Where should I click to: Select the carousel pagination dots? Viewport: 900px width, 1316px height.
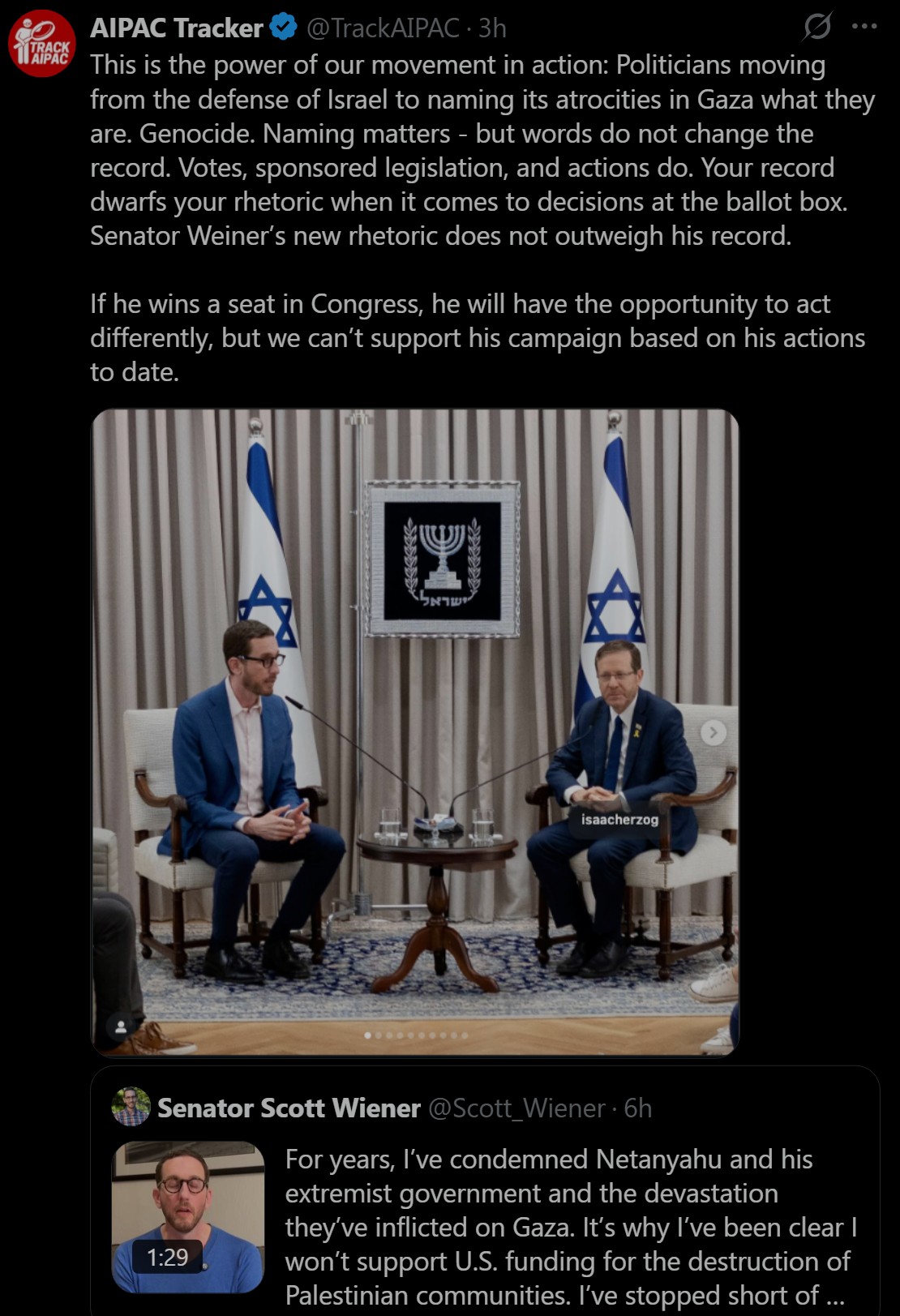tap(416, 1035)
